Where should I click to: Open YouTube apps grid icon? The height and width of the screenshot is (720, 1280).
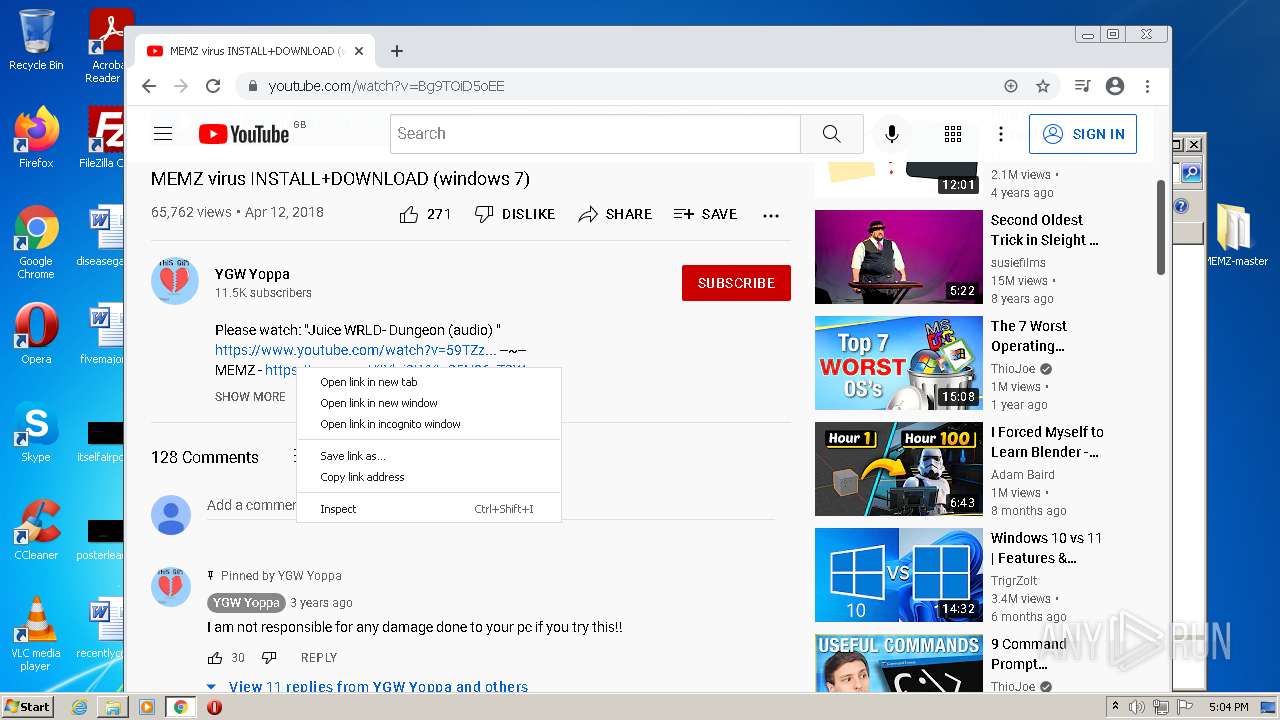coord(953,134)
